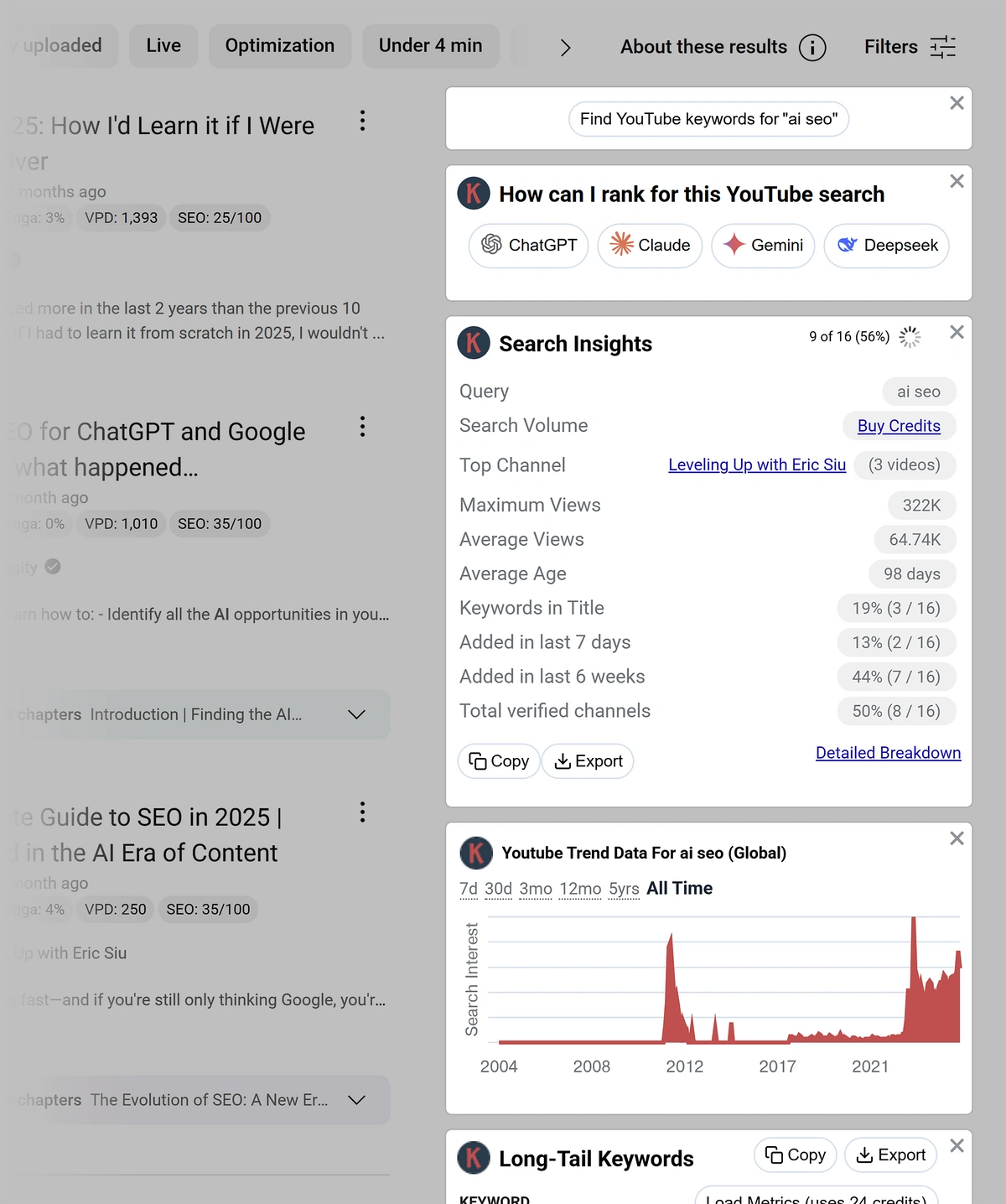Viewport: 1006px width, 1204px height.
Task: Open the three-dot menu for SEO in 2025 guide
Action: pyautogui.click(x=362, y=812)
